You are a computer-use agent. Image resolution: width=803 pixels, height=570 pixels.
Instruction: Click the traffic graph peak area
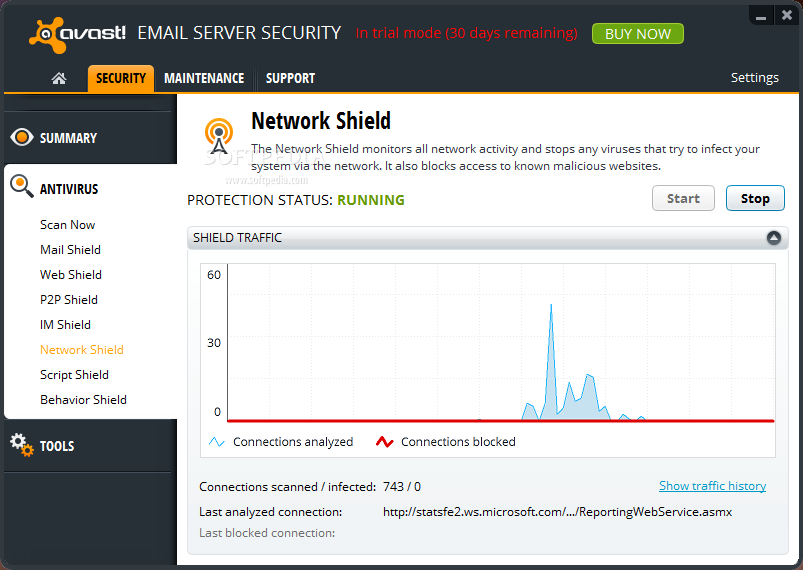point(551,358)
